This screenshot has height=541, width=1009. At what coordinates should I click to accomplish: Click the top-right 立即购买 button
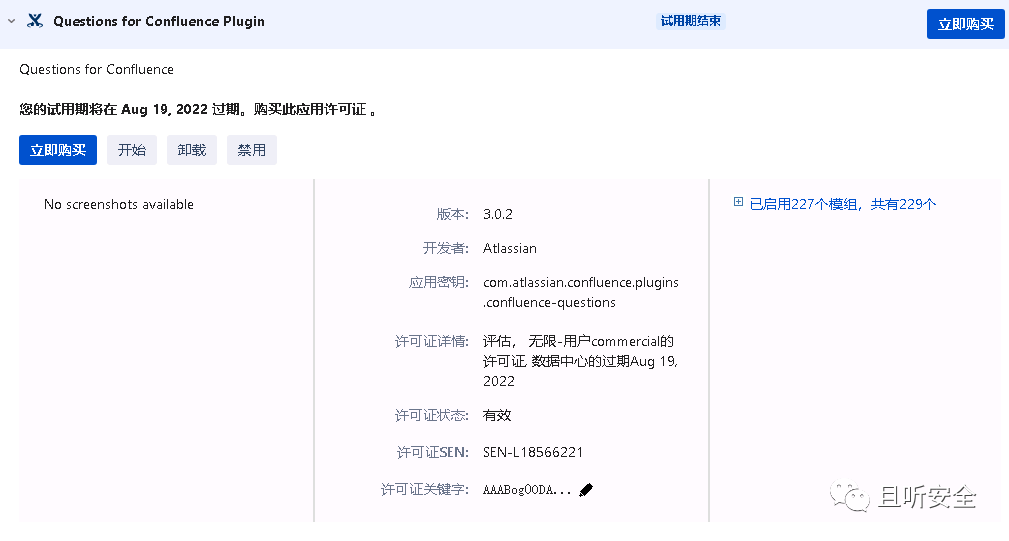(x=965, y=24)
